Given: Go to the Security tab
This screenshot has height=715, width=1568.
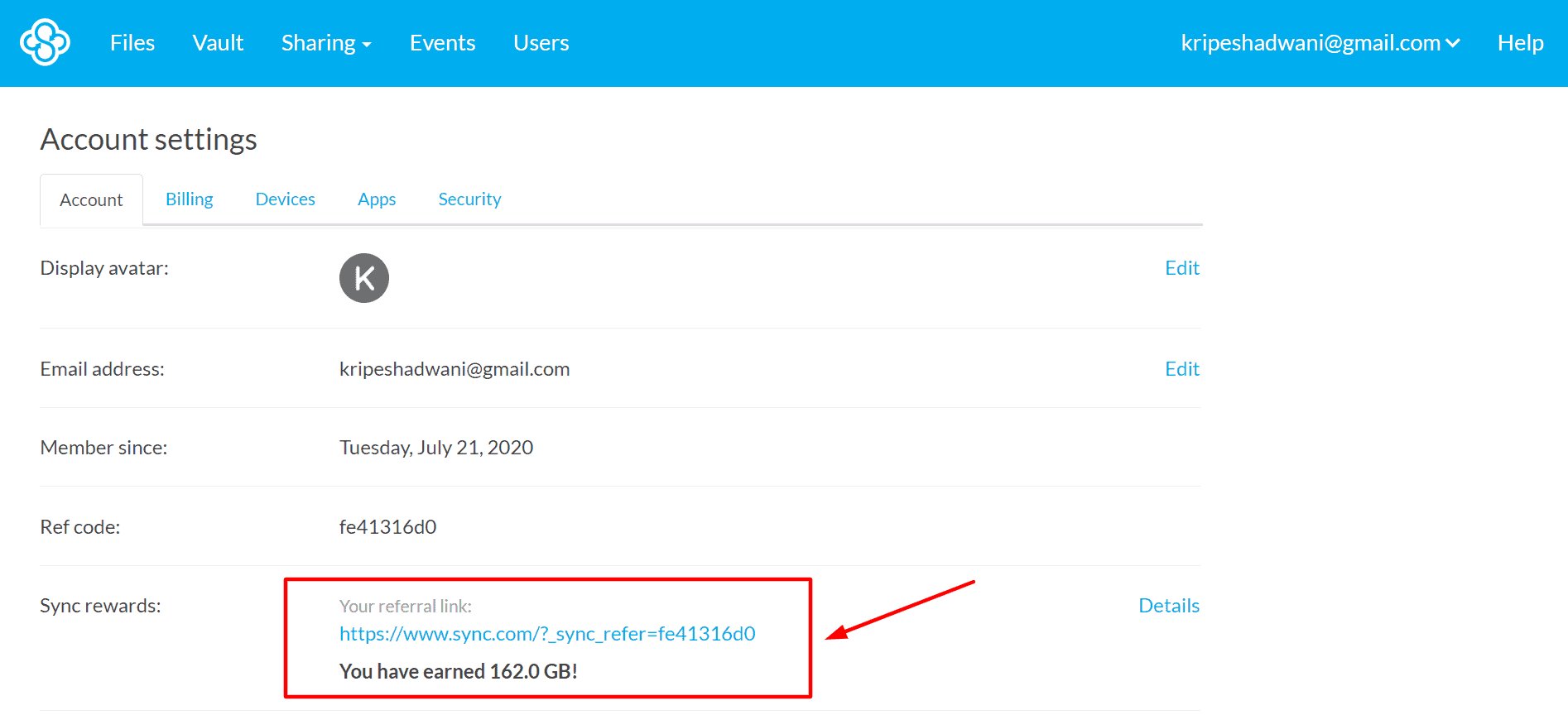Looking at the screenshot, I should 469,199.
